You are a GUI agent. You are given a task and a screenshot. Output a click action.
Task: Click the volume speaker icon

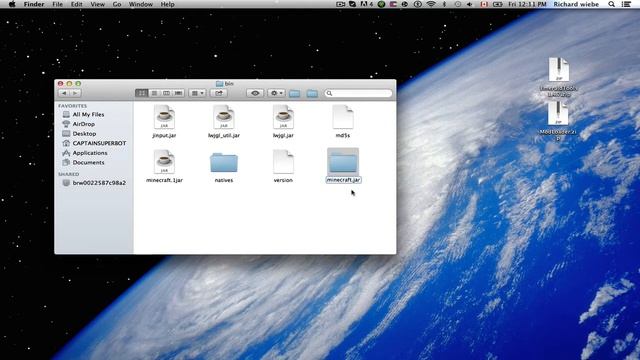469,4
